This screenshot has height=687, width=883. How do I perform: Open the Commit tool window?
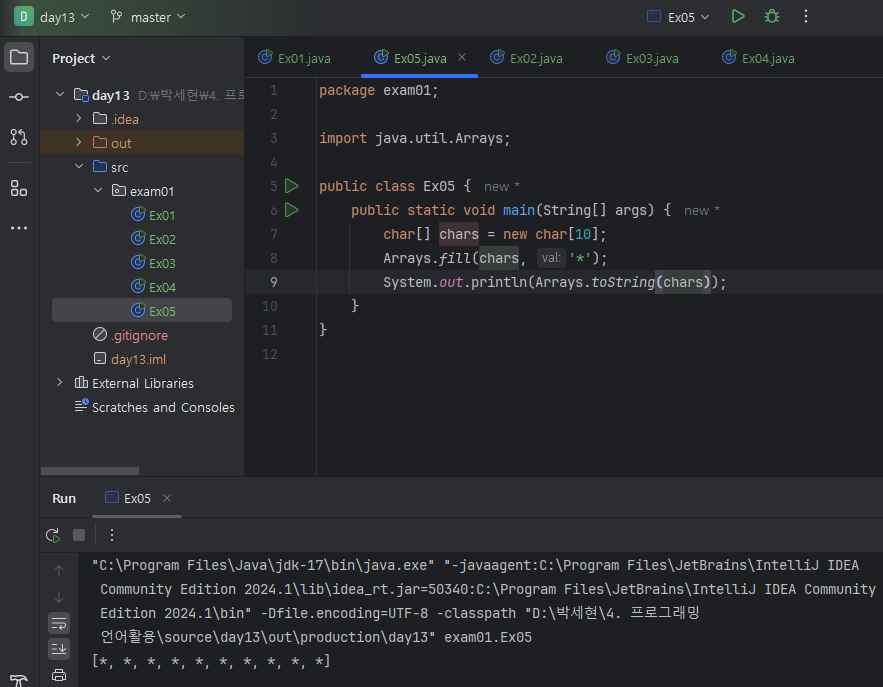pos(19,97)
